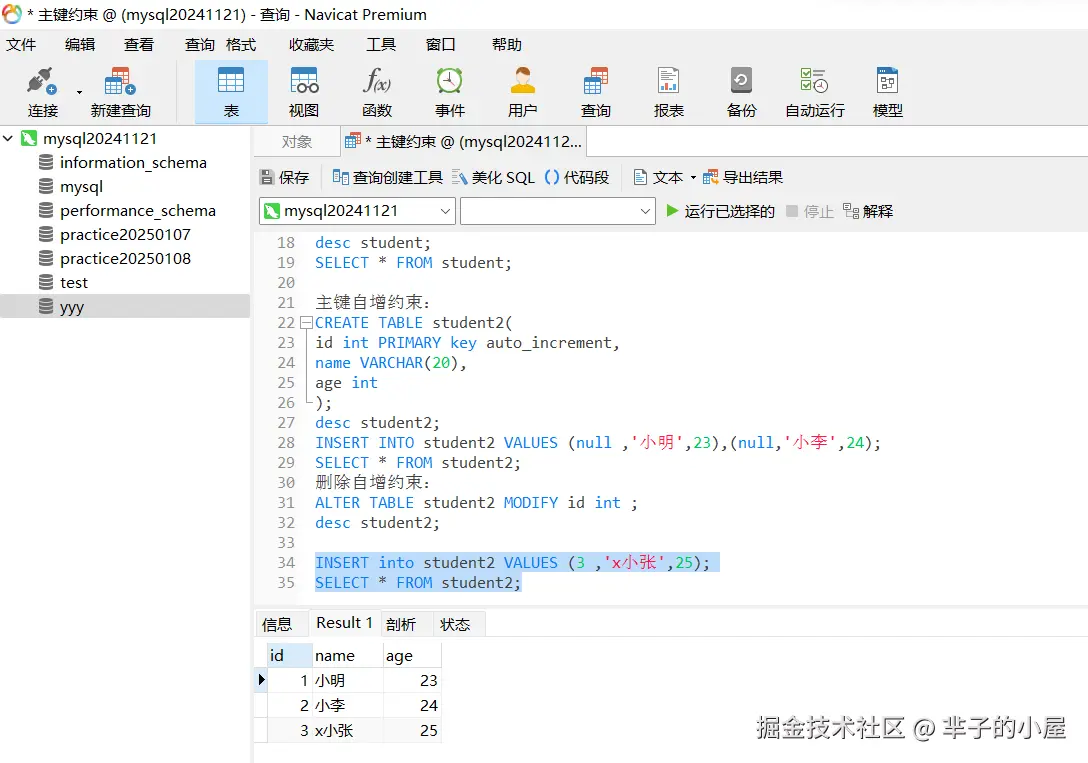Select the 表 table toolbar icon
This screenshot has width=1088, height=763.
click(231, 92)
